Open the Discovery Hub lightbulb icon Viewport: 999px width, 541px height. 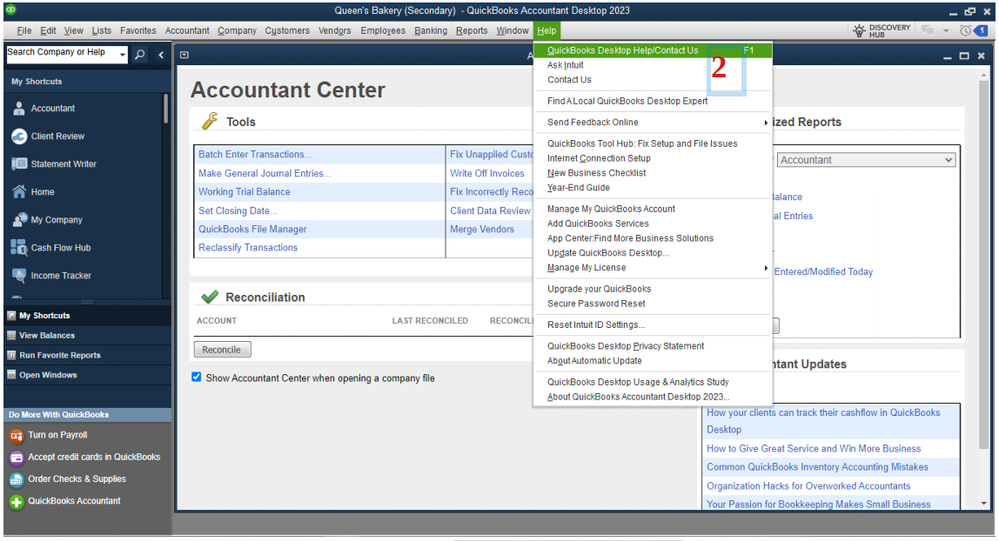click(x=859, y=31)
